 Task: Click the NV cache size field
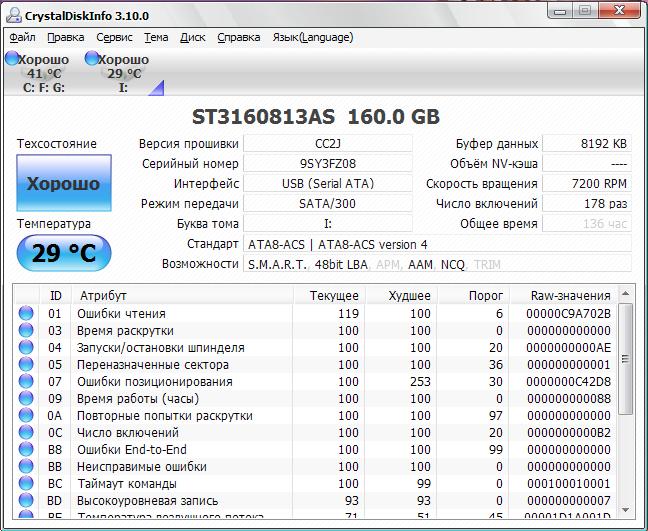587,163
